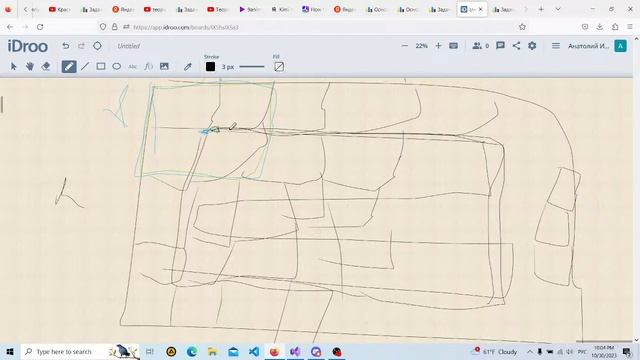Screen dimensions: 640x360
Task: Open the iDroo hamburger menu
Action: 556,46
